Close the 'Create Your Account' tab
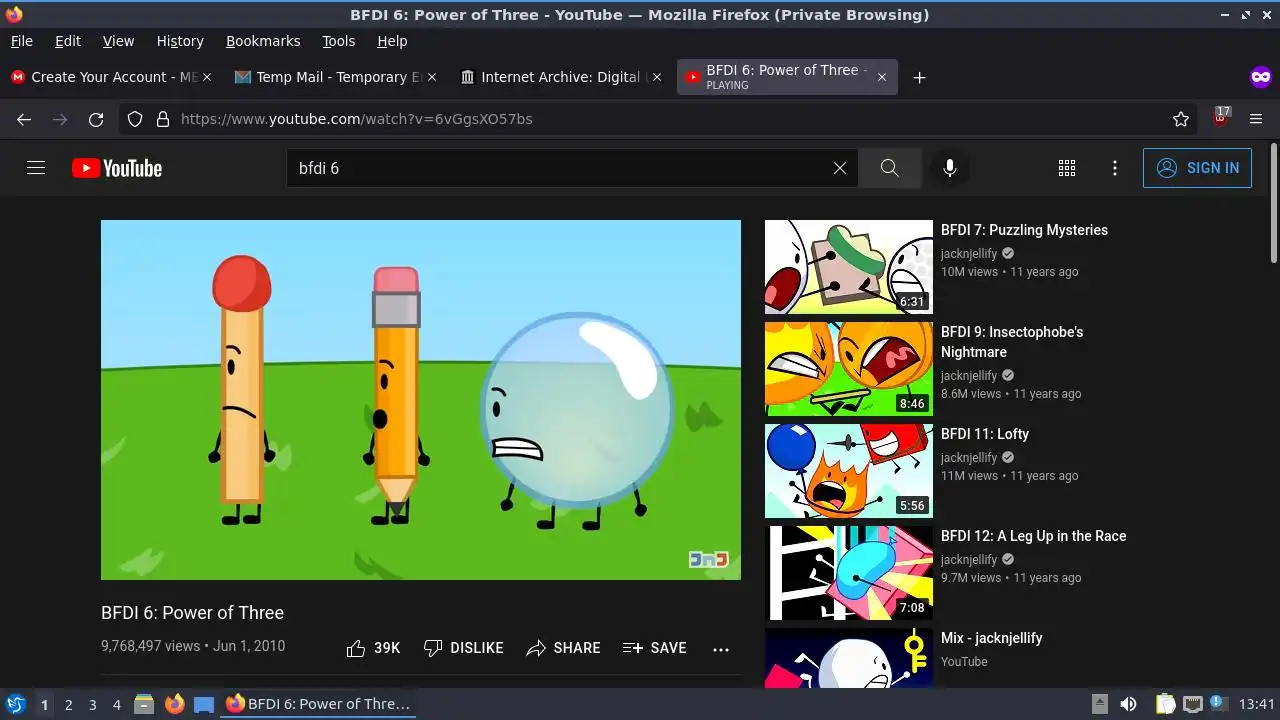 (x=207, y=77)
